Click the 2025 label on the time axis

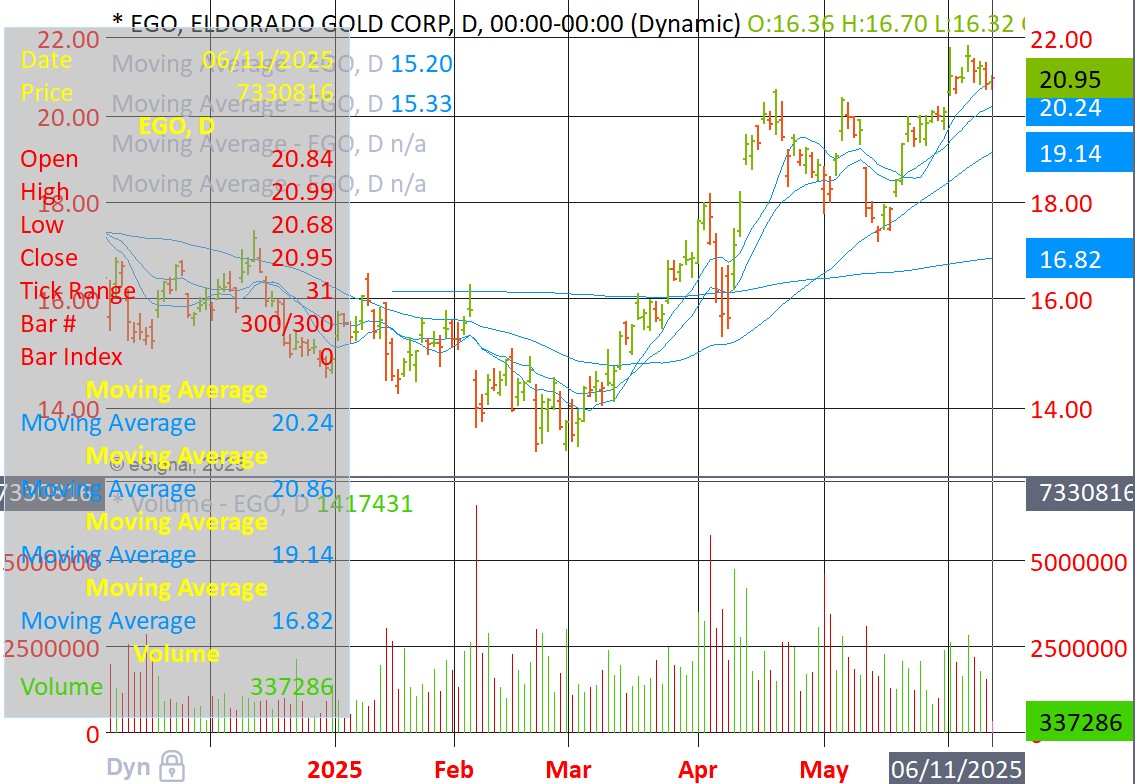[x=335, y=769]
